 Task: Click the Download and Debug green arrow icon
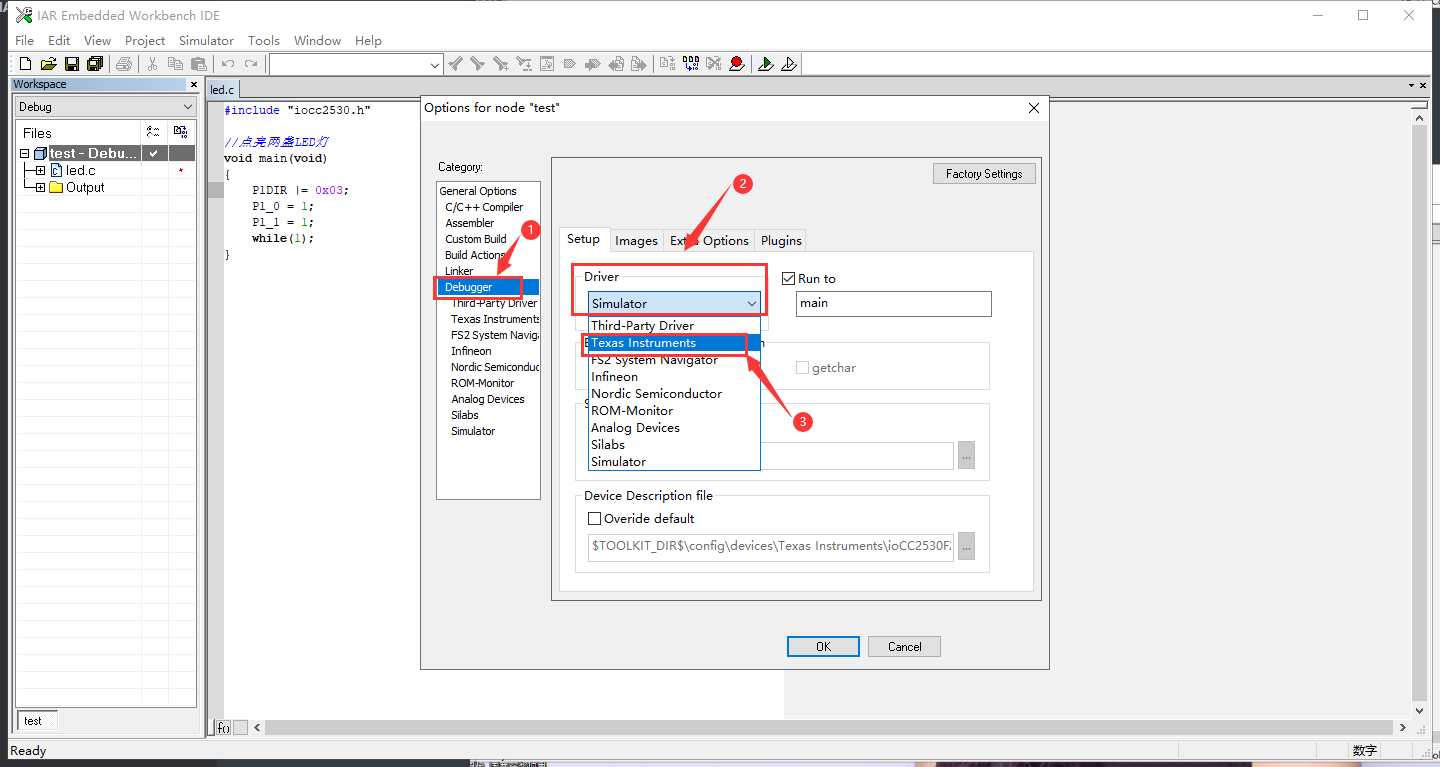tap(766, 64)
